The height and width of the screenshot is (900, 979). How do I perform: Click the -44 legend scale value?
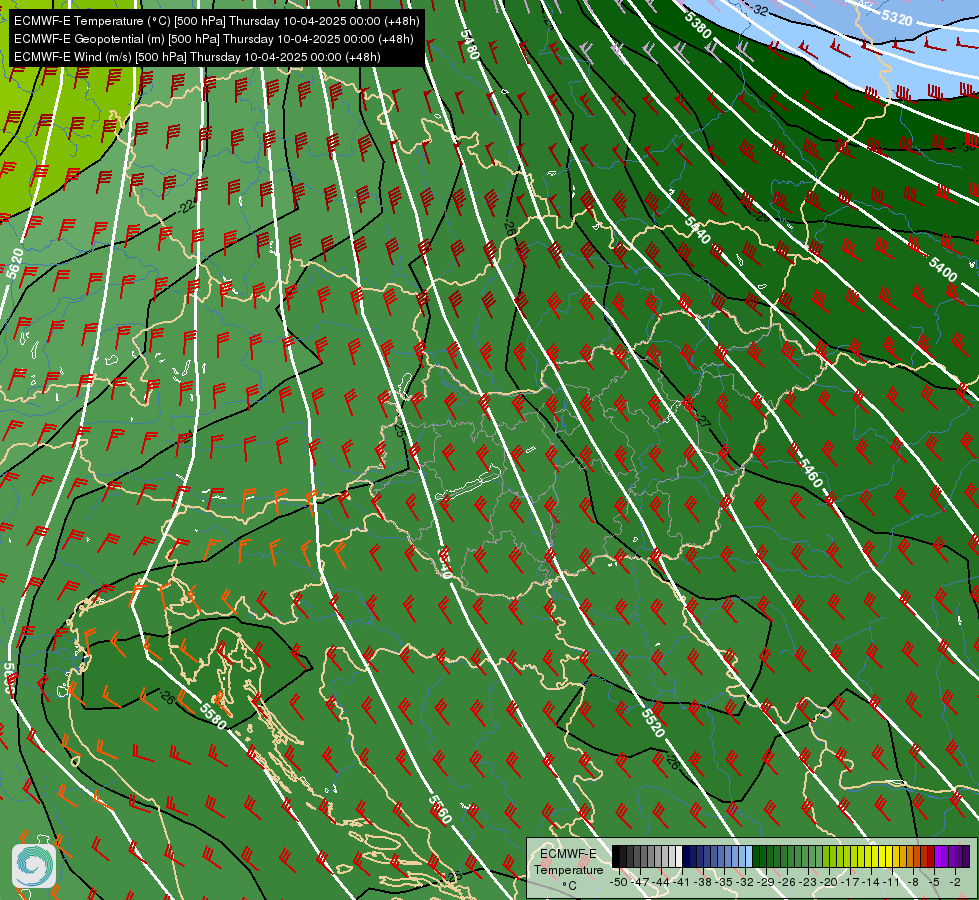[661, 882]
